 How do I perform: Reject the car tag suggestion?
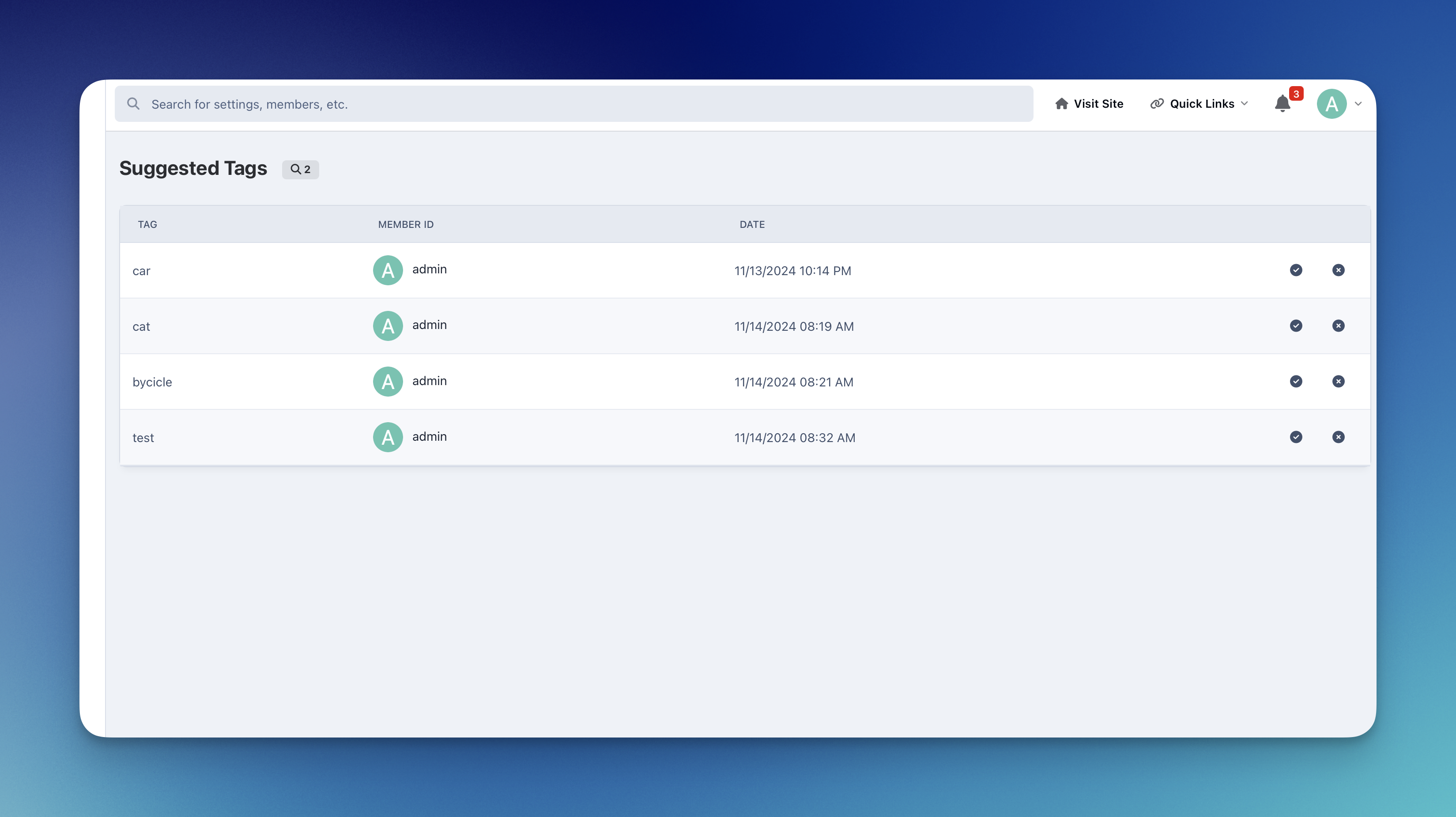(x=1339, y=270)
